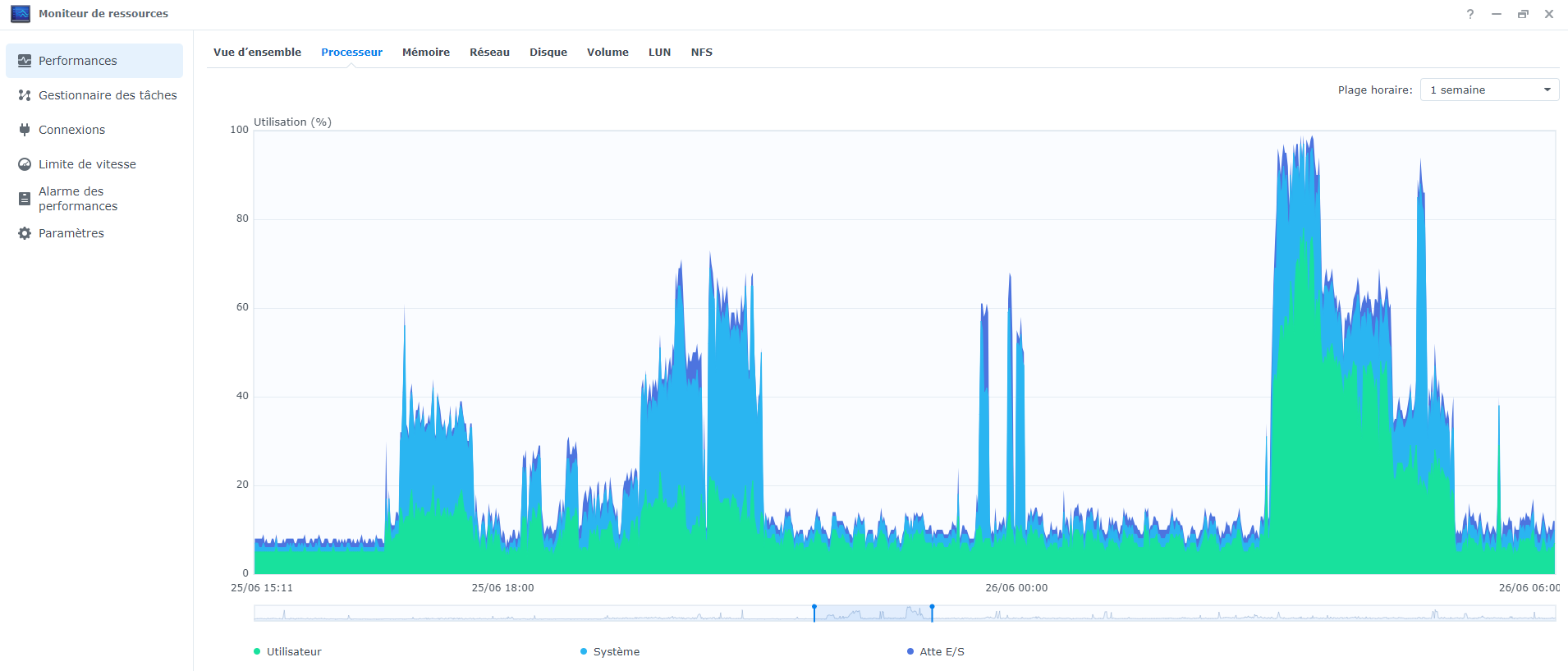Click the Moniteur de ressources app icon
The image size is (1568, 671).
(21, 13)
